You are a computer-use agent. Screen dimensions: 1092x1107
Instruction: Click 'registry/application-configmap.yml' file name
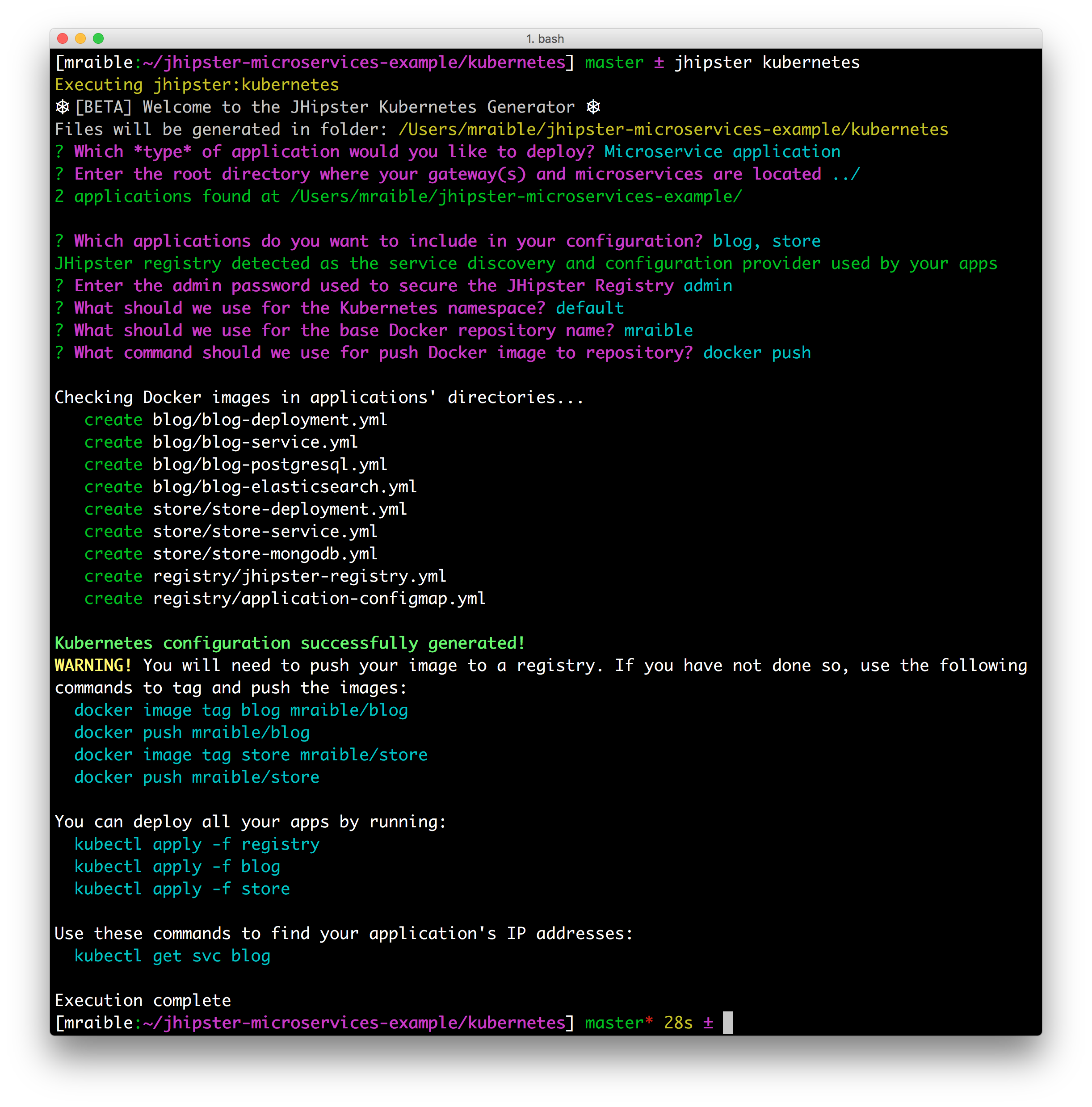pyautogui.click(x=319, y=598)
